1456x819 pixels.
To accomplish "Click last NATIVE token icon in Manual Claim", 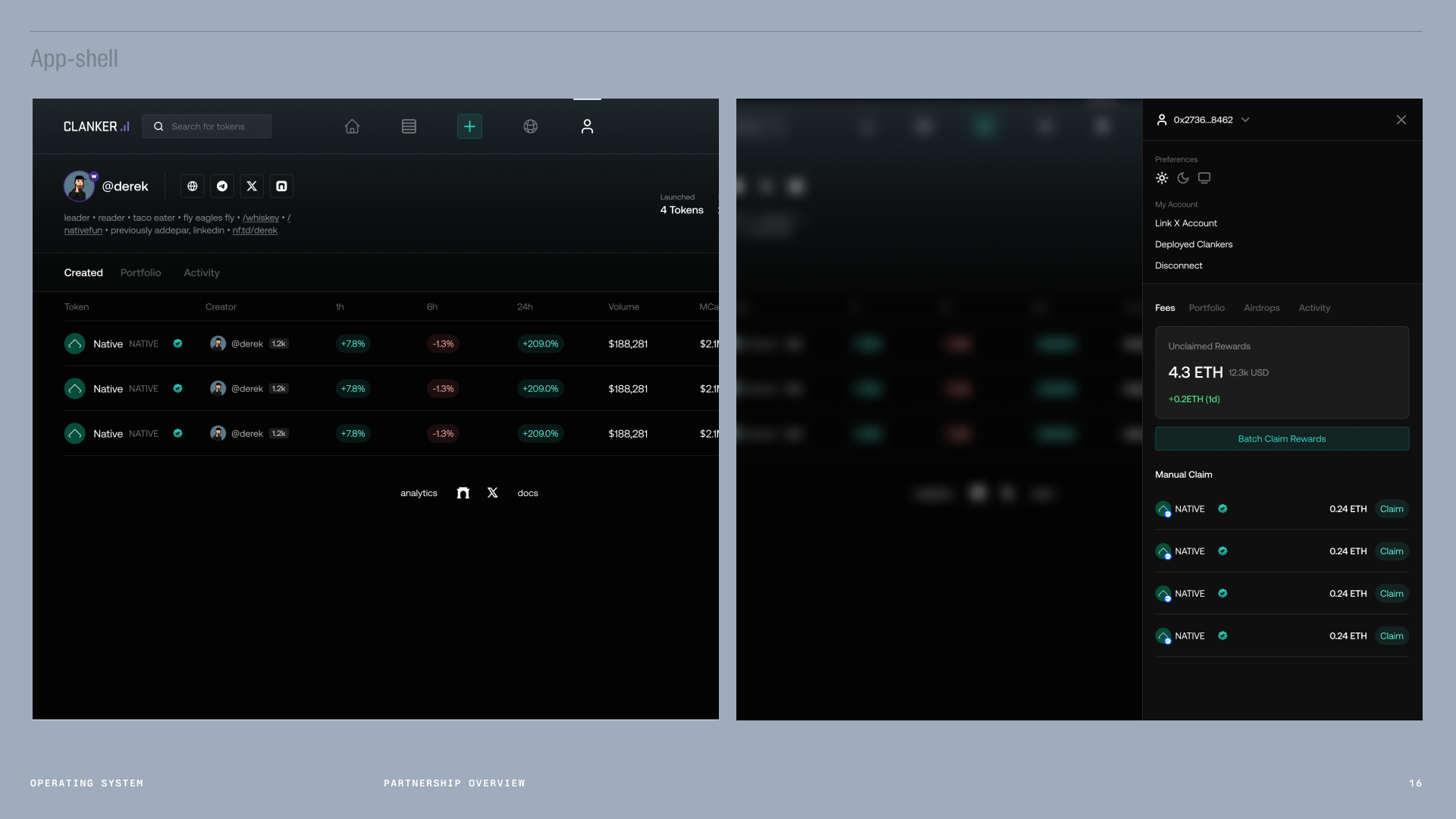I will (x=1163, y=637).
